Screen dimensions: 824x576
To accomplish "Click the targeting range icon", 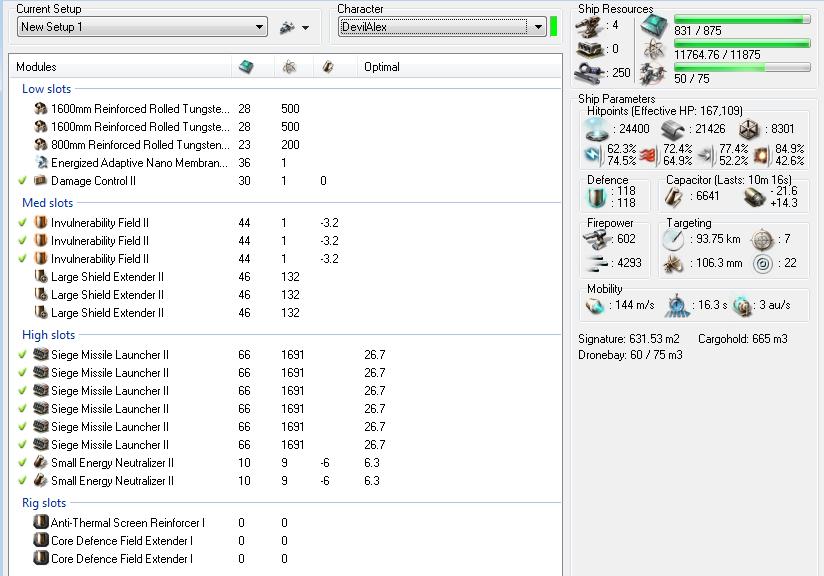I will 673,240.
